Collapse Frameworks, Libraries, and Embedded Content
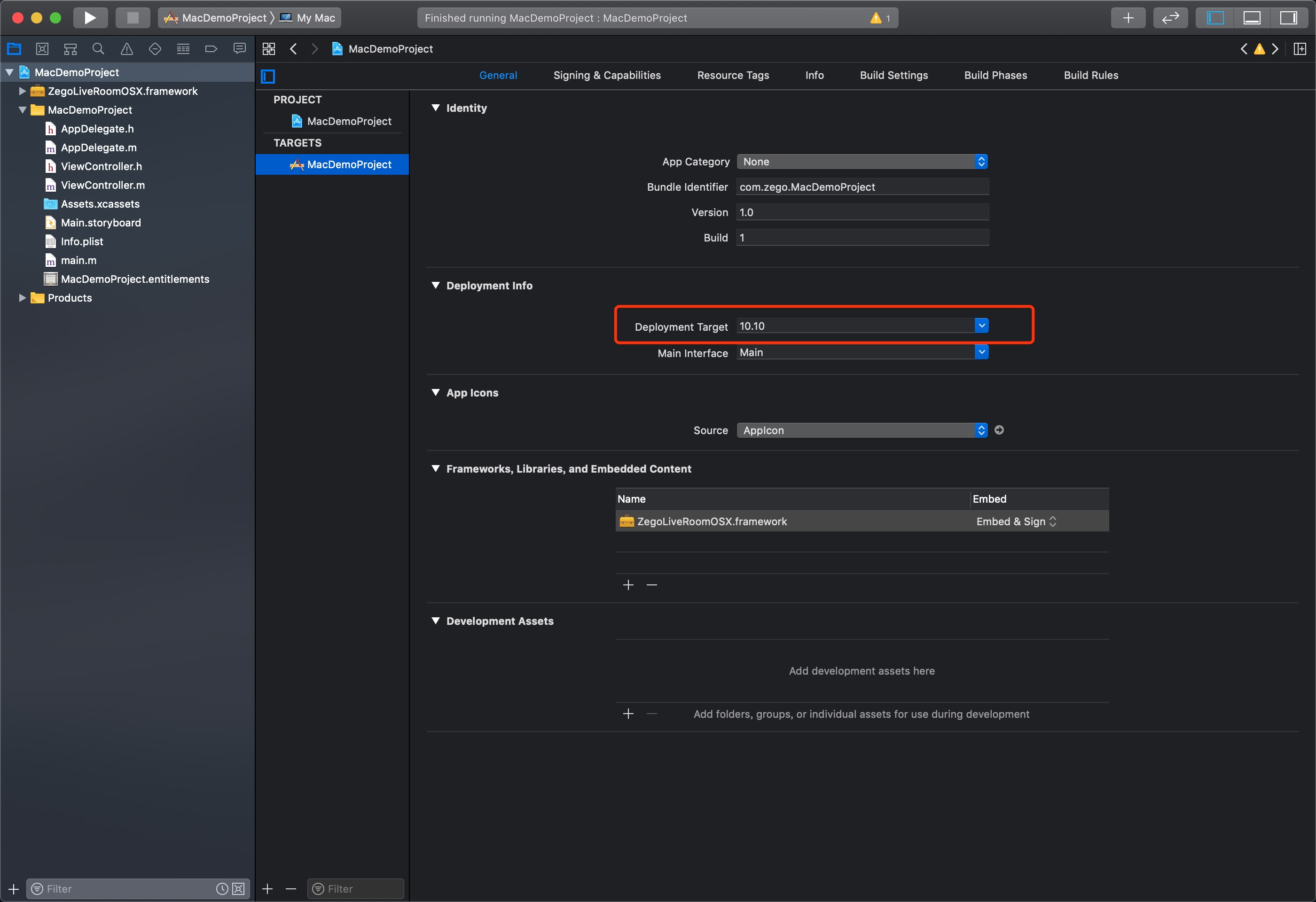 [x=436, y=468]
